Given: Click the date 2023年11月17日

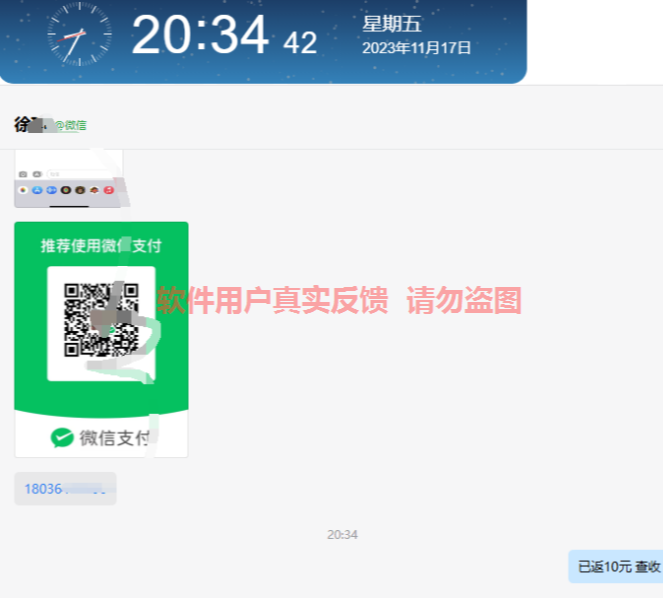Looking at the screenshot, I should (416, 48).
